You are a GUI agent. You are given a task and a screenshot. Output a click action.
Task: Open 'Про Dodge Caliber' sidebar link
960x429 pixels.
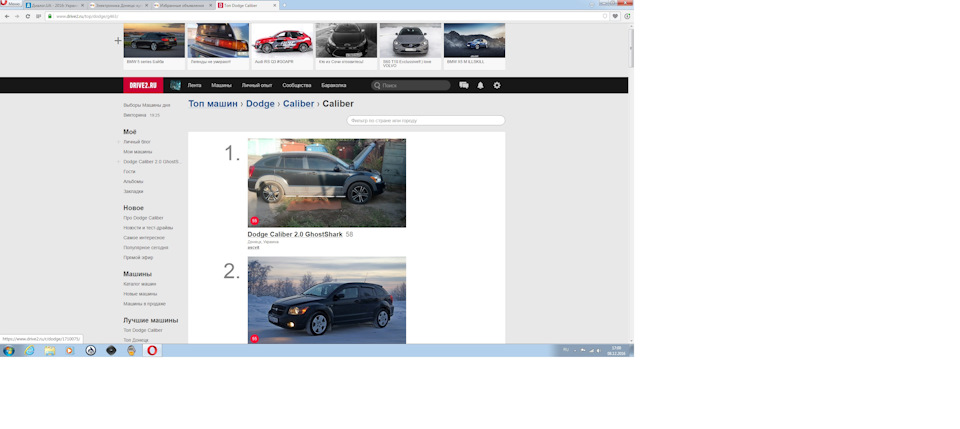coord(143,218)
